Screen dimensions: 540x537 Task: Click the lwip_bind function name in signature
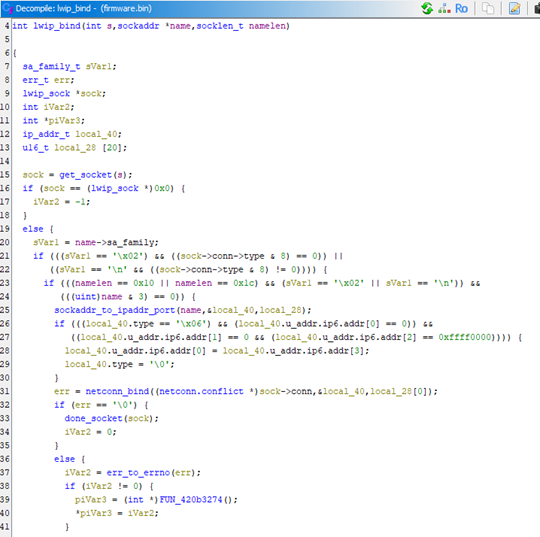coord(57,26)
